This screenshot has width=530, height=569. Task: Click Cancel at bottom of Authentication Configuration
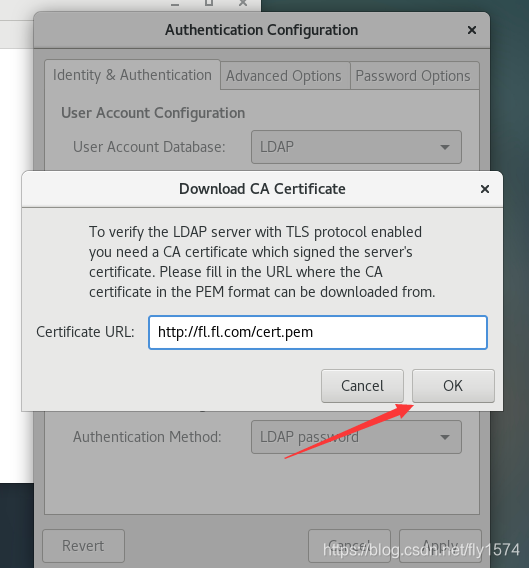[349, 546]
